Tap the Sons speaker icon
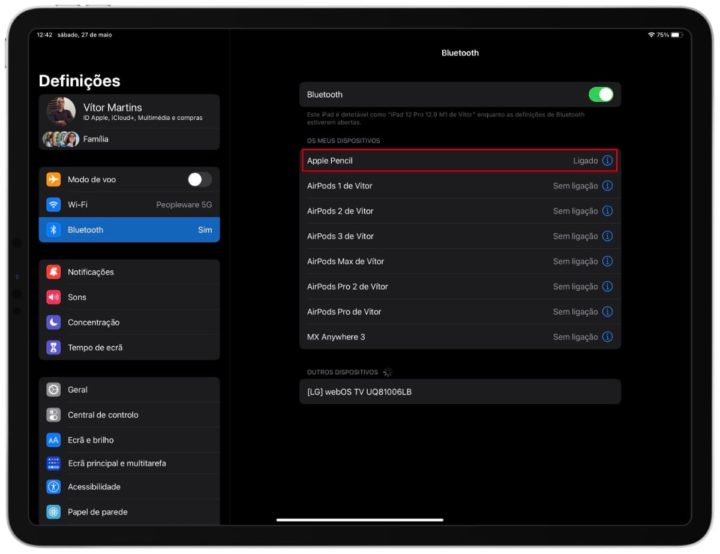Image resolution: width=720 pixels, height=554 pixels. pyautogui.click(x=53, y=297)
